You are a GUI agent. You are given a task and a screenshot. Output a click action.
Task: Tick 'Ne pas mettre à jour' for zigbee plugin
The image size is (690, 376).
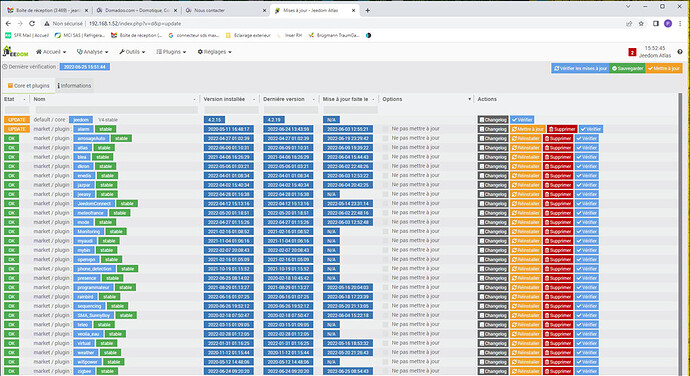click(385, 371)
